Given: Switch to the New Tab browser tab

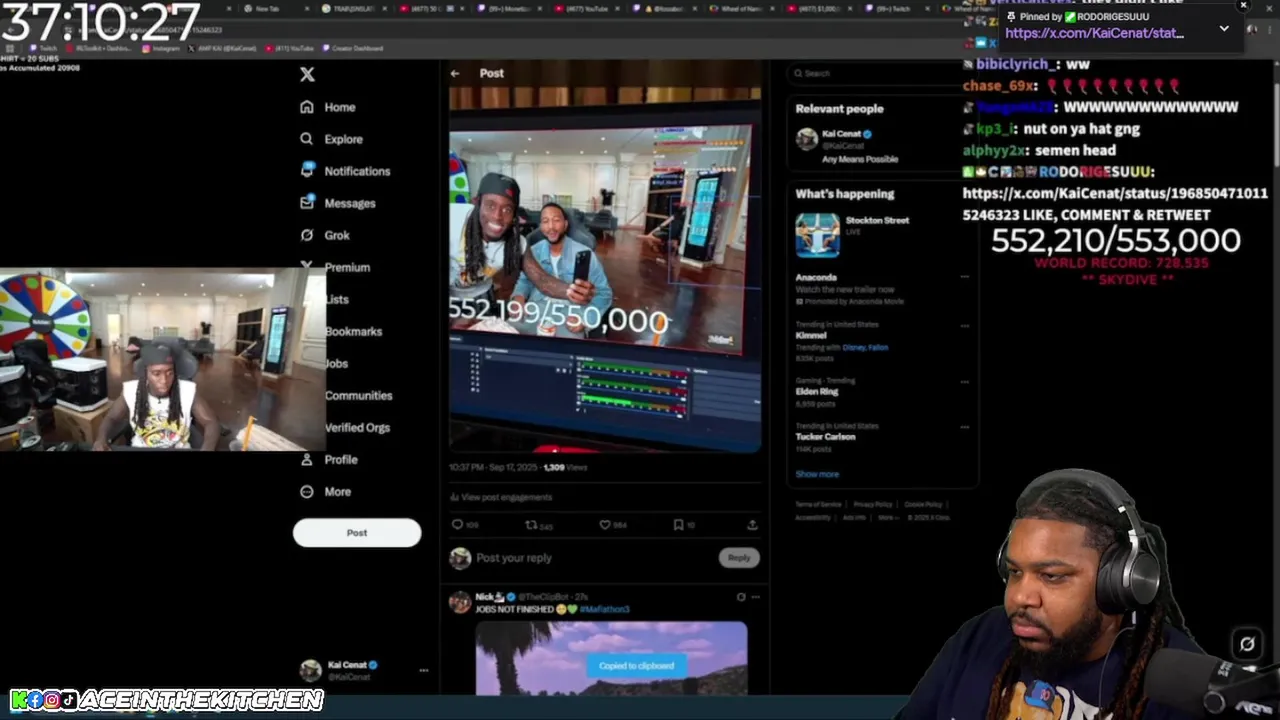Looking at the screenshot, I should tap(267, 9).
